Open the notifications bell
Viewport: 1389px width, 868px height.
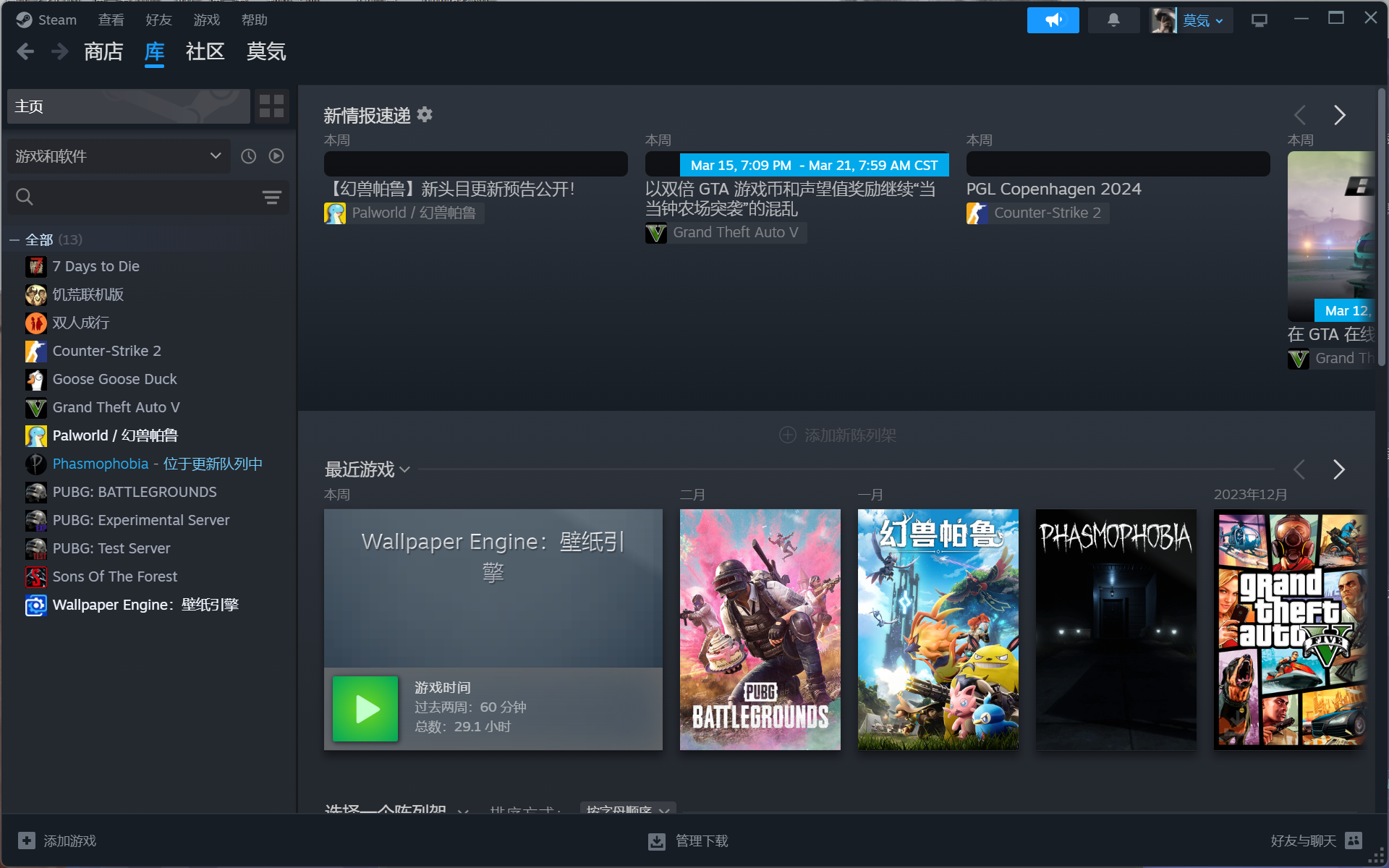(x=1113, y=20)
